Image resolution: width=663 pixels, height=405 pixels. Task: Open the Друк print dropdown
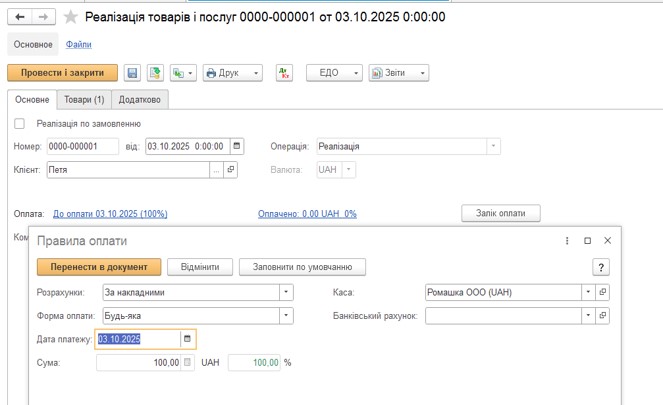coord(232,73)
